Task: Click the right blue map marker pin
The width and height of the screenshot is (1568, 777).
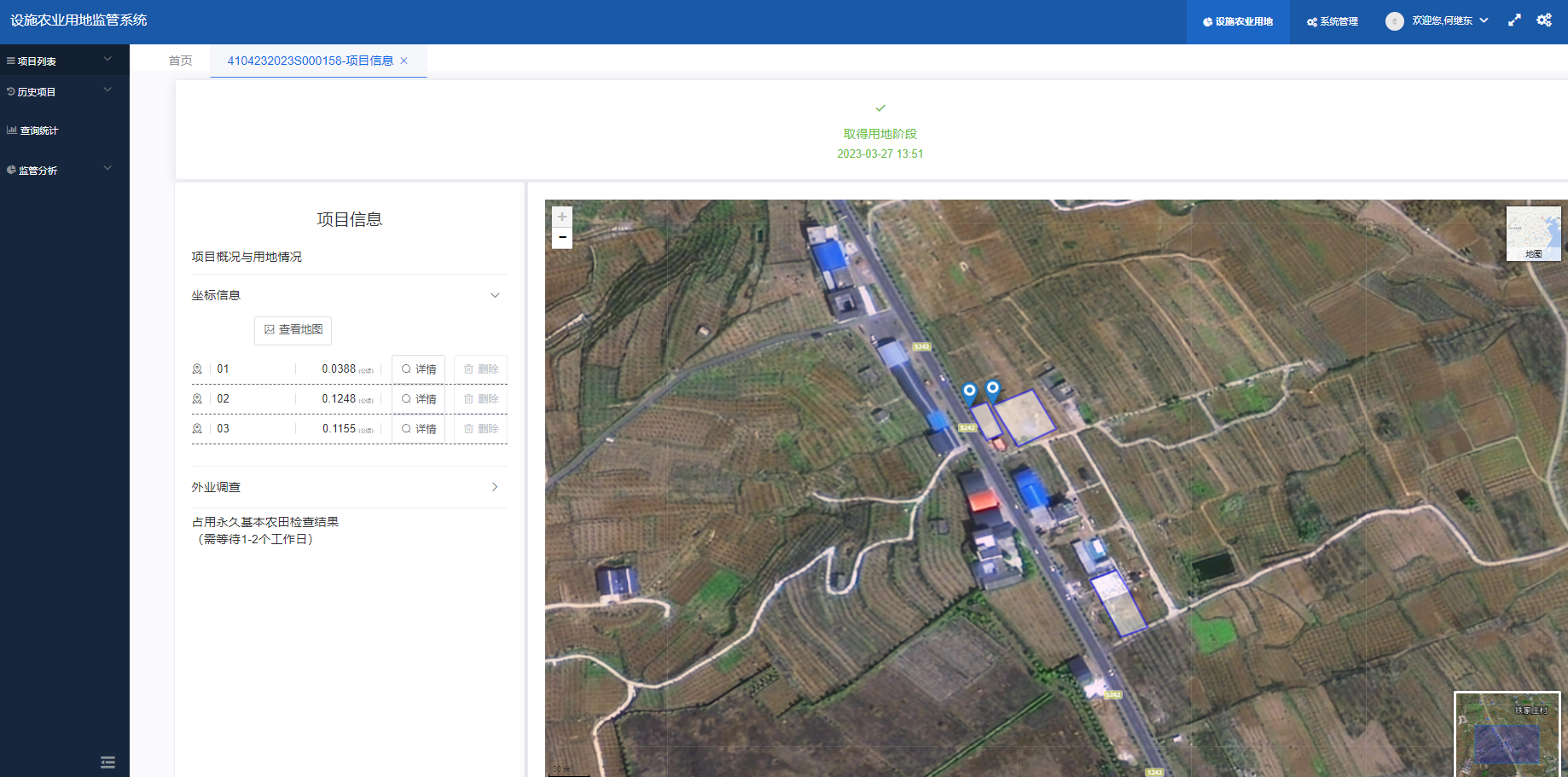Action: (993, 390)
